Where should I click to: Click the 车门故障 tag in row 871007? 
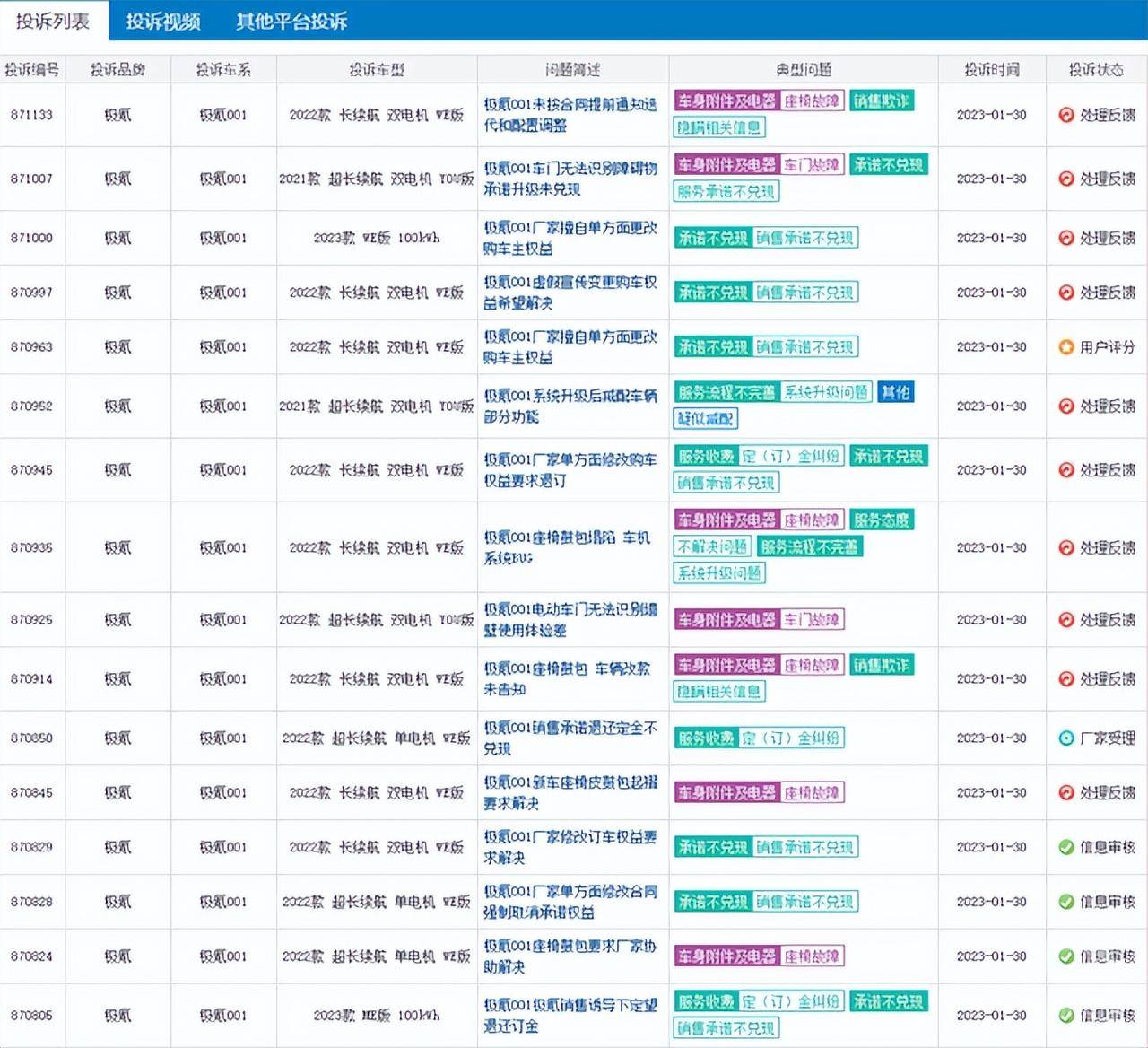coord(811,165)
